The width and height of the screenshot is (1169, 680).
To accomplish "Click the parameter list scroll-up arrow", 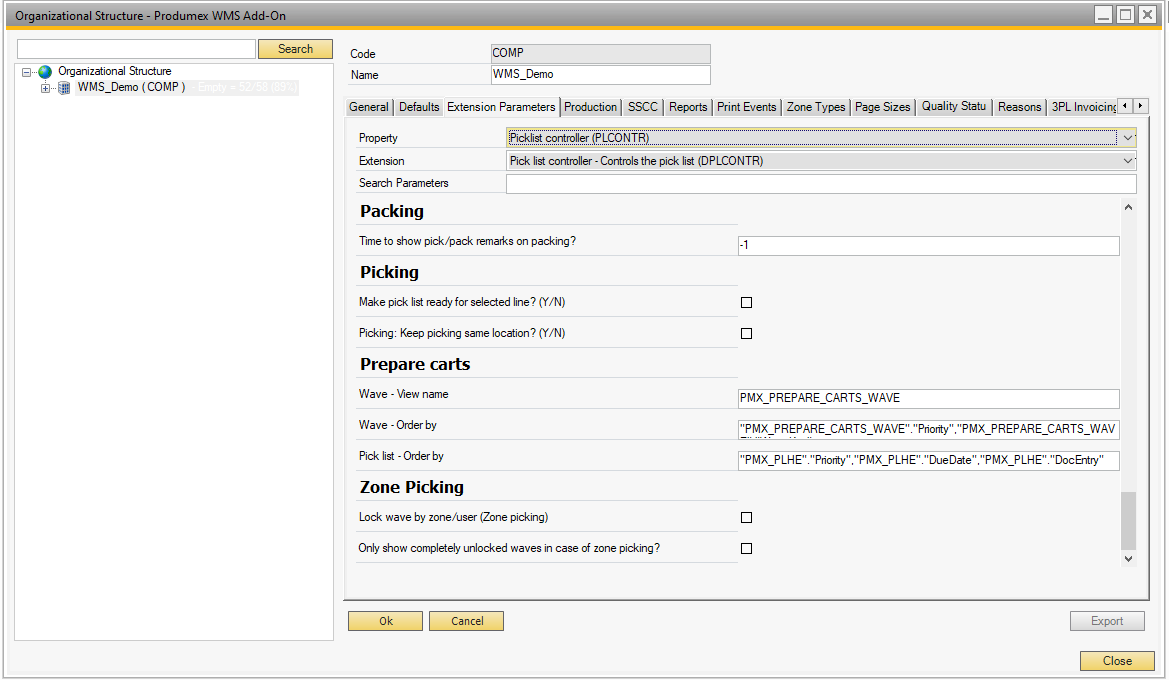I will (x=1129, y=208).
